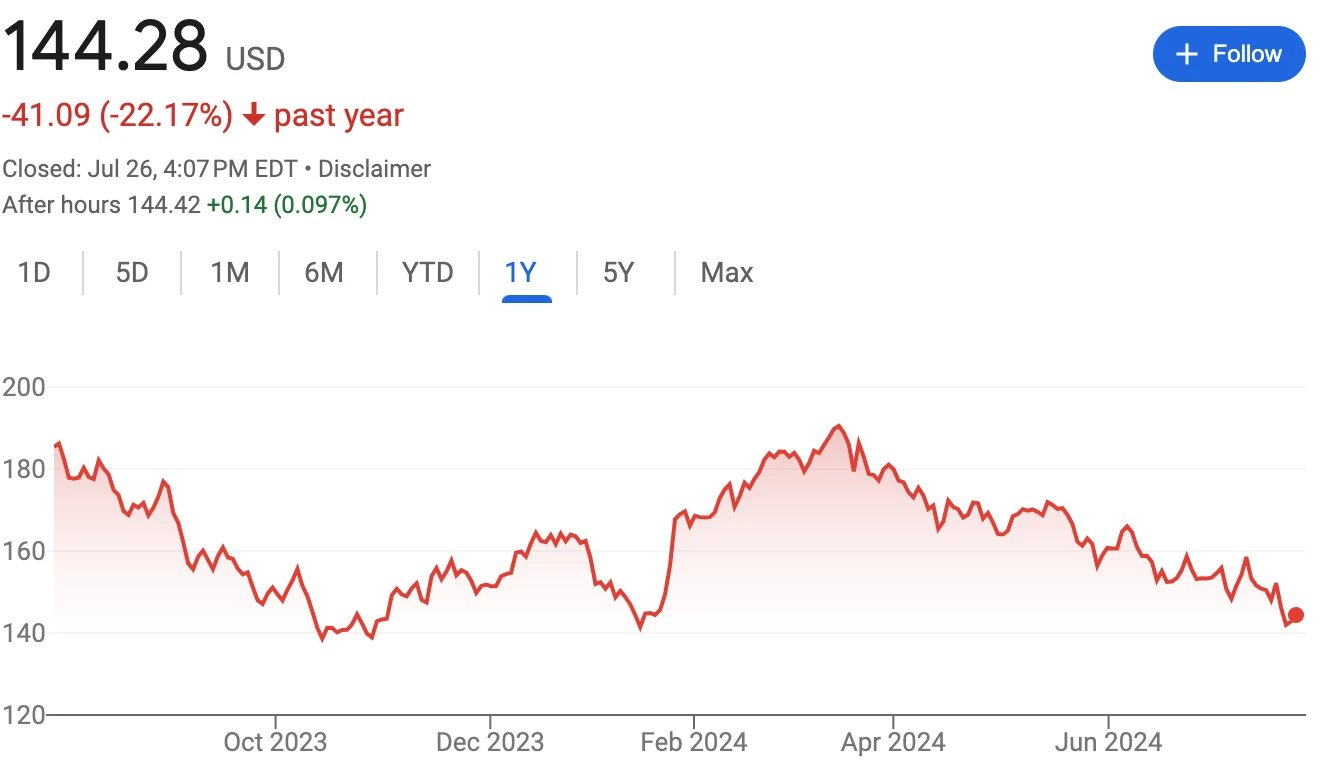The width and height of the screenshot is (1332, 762).
Task: Click the plus icon in Follow button
Action: [1186, 54]
